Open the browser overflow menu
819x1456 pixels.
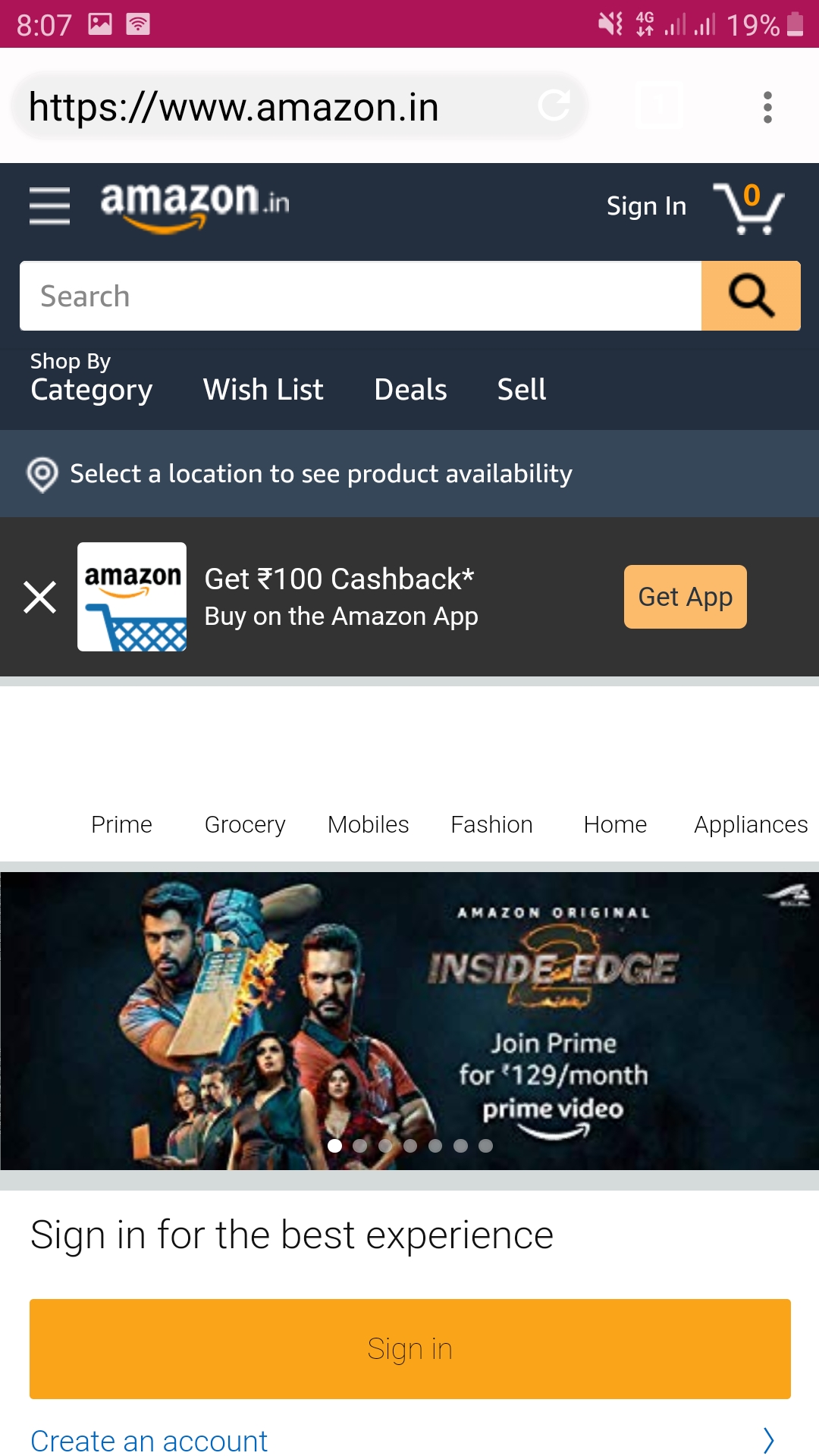point(768,106)
